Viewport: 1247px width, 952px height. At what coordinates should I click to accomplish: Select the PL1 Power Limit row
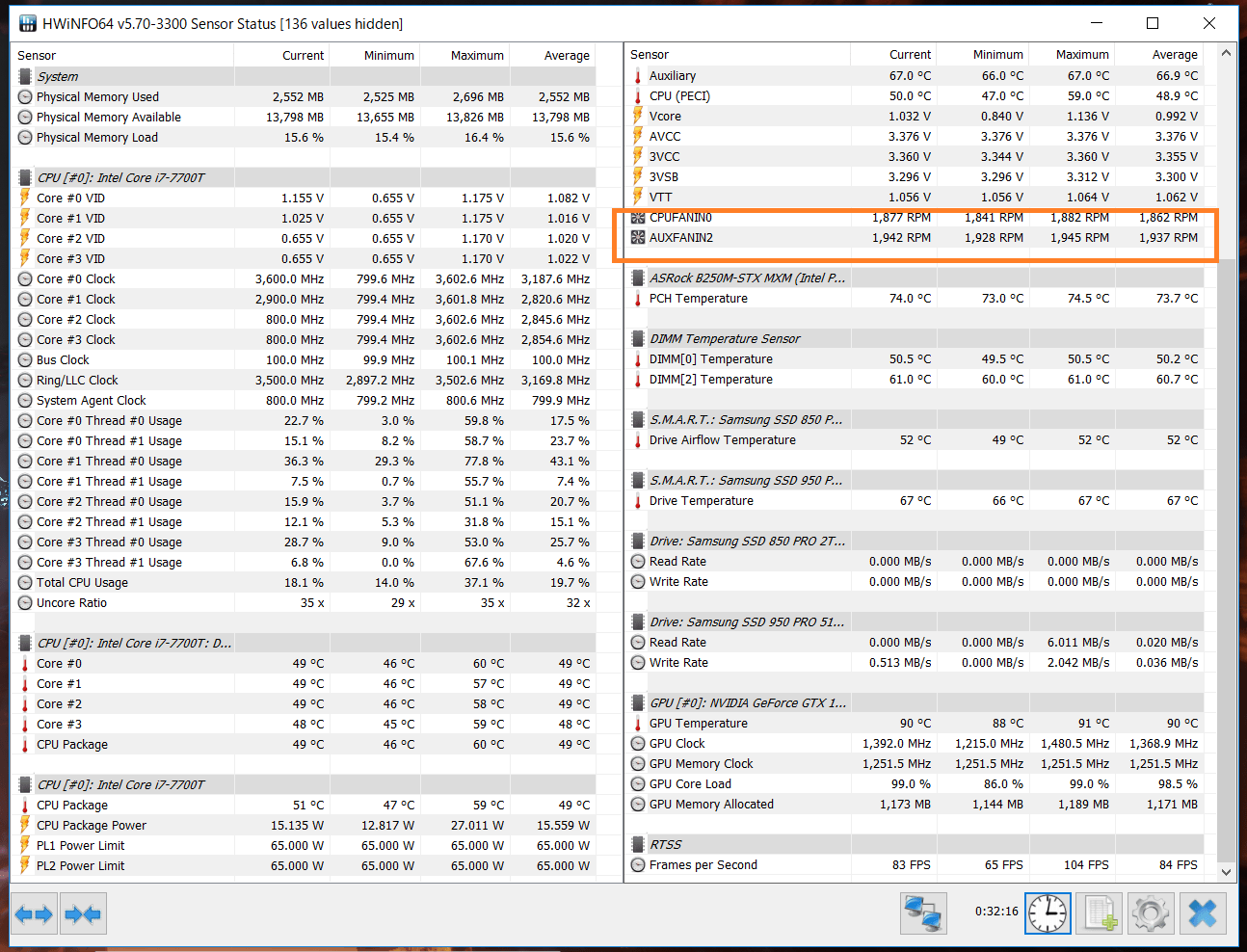pos(304,846)
